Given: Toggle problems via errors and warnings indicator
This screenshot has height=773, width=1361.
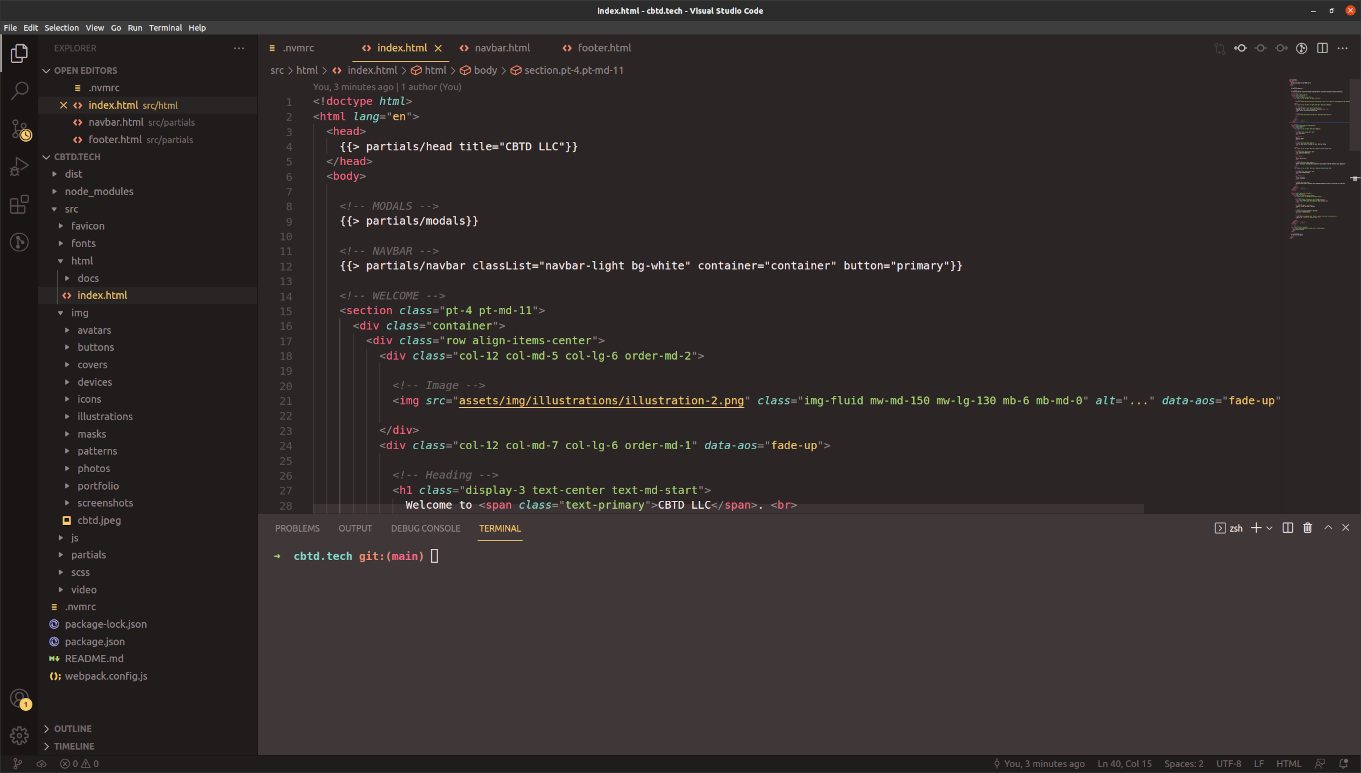Looking at the screenshot, I should click(79, 764).
